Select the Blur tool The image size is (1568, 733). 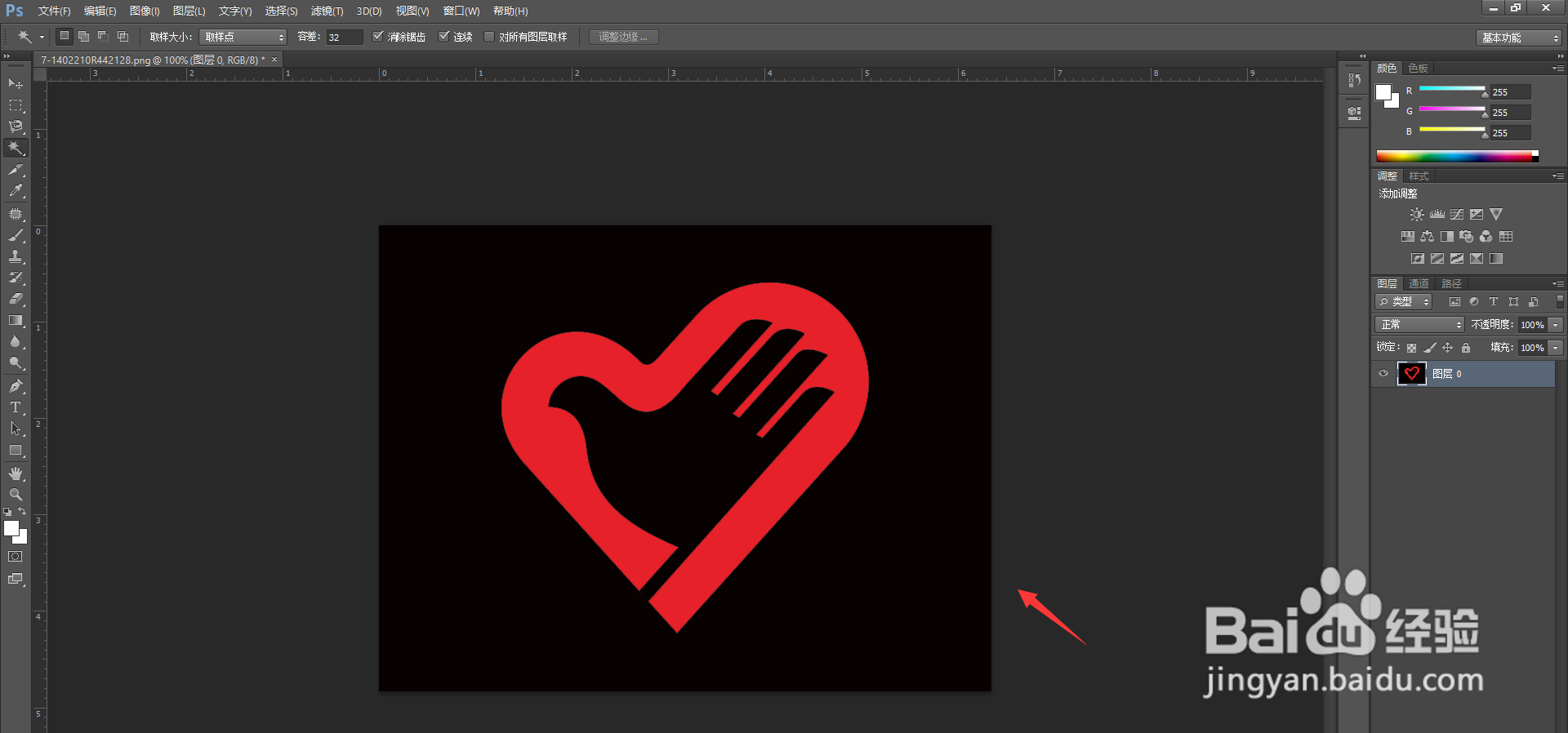(16, 341)
